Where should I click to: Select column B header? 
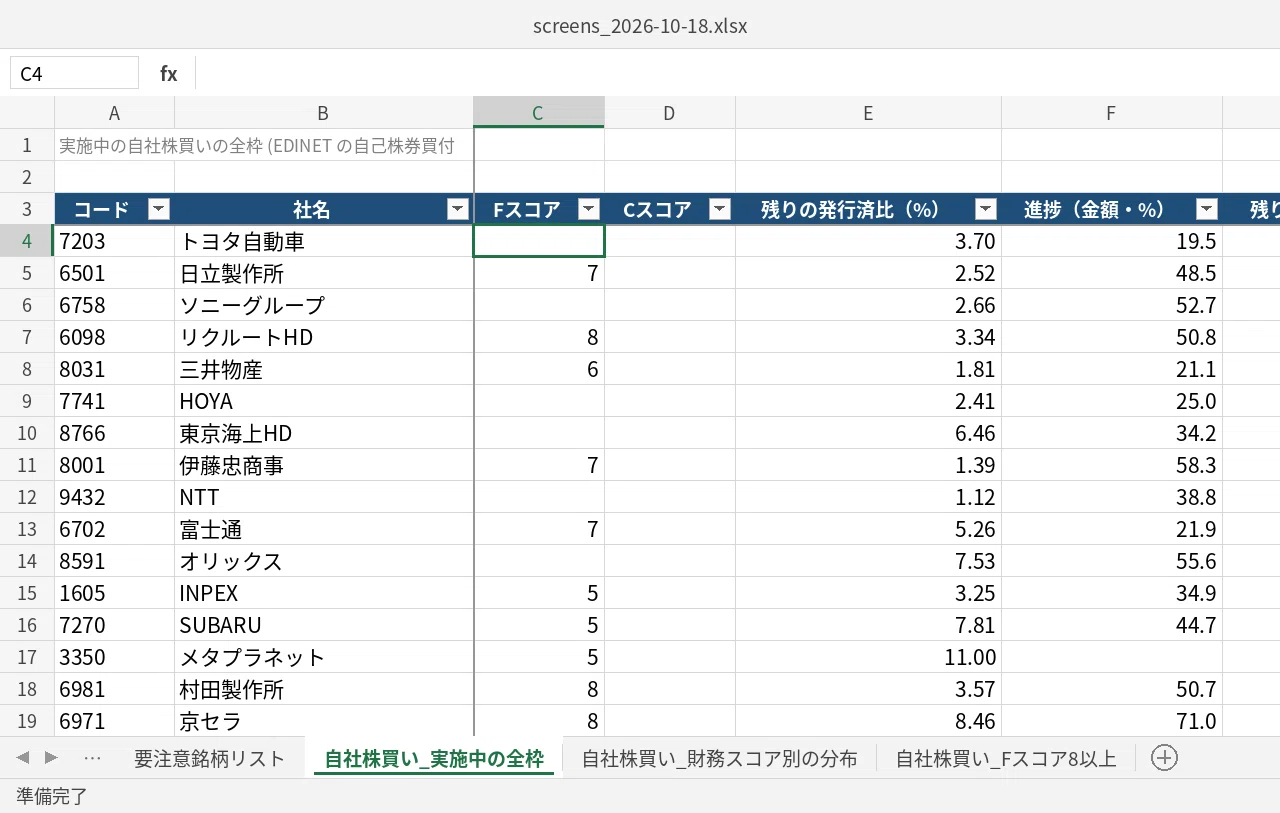[x=323, y=113]
